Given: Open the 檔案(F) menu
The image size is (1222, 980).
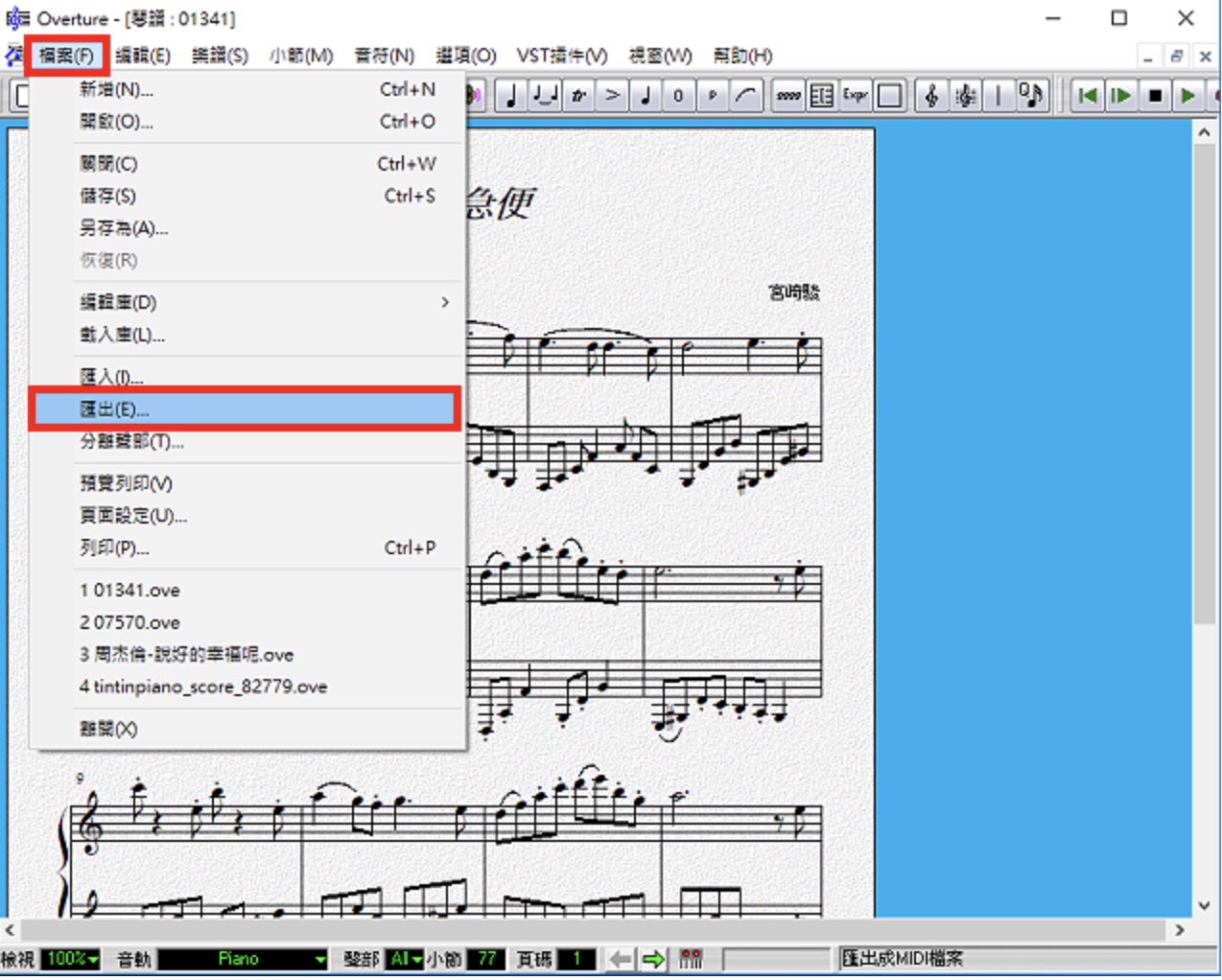Looking at the screenshot, I should click(66, 56).
